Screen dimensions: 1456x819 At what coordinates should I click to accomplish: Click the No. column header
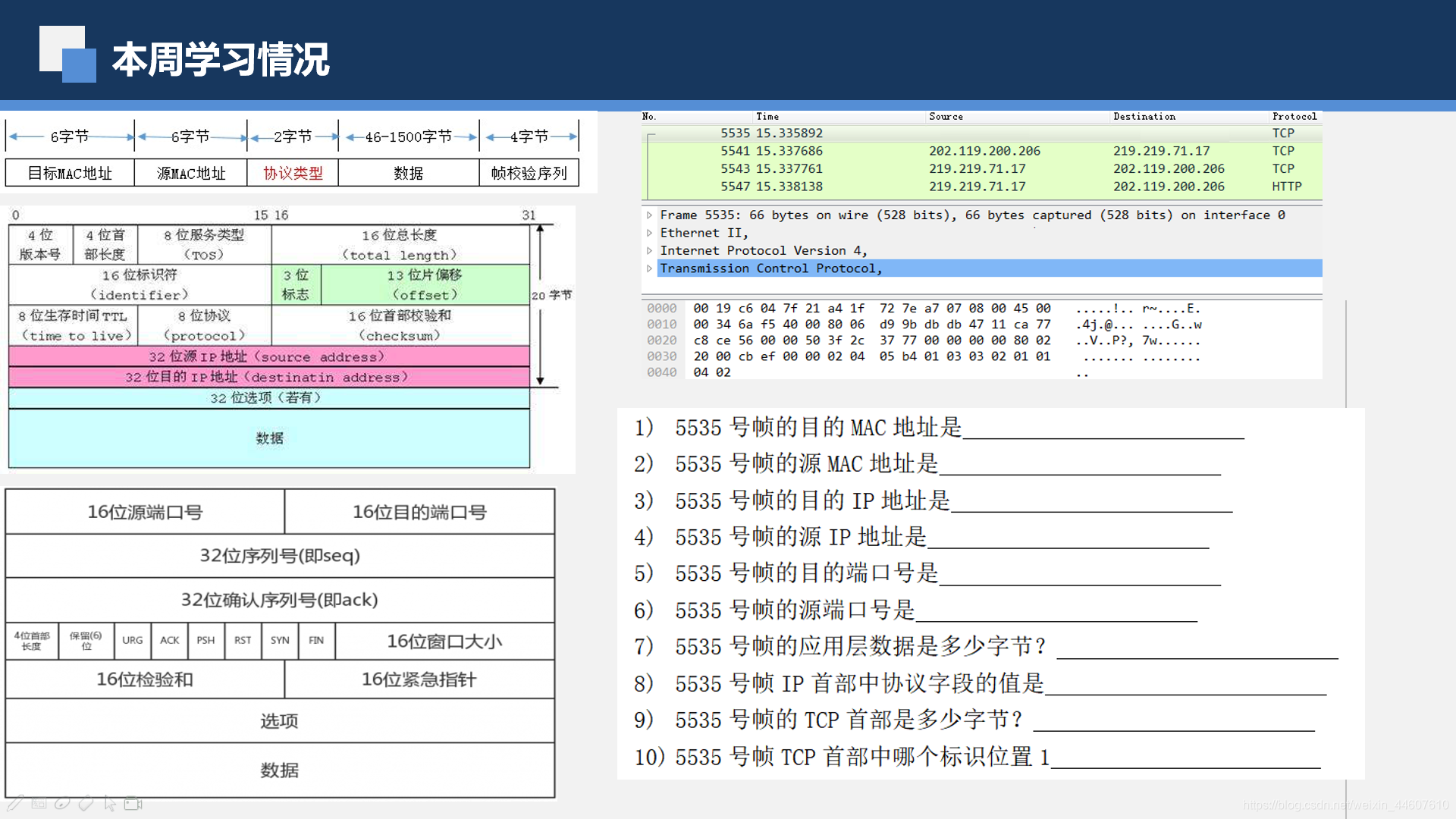(649, 116)
